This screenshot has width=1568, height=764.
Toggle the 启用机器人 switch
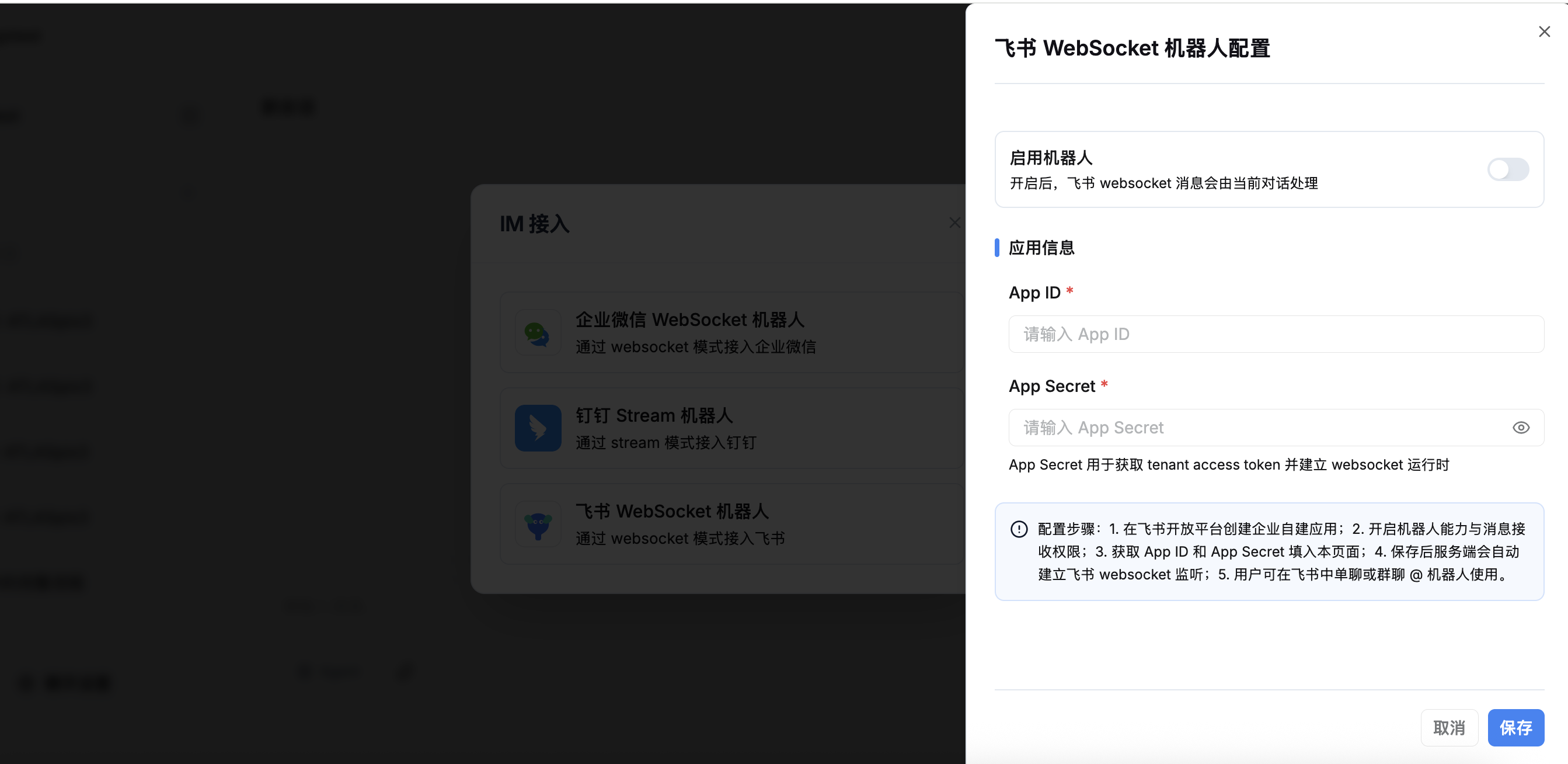click(1508, 169)
